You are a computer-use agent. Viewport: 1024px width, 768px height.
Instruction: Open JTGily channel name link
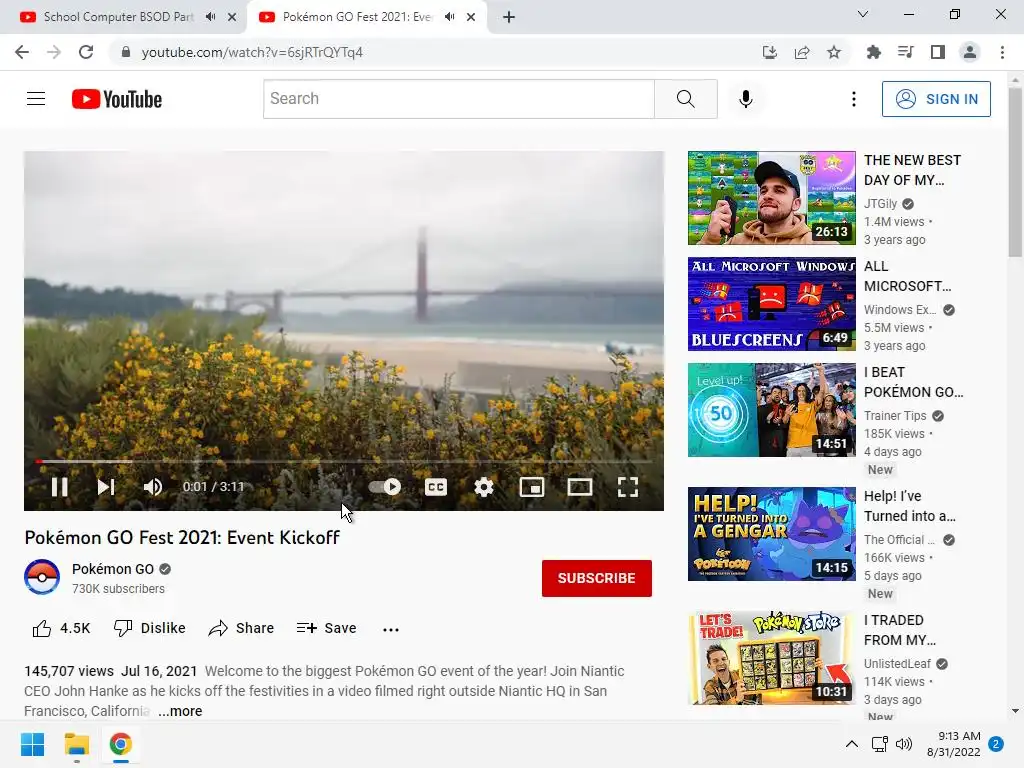click(880, 204)
